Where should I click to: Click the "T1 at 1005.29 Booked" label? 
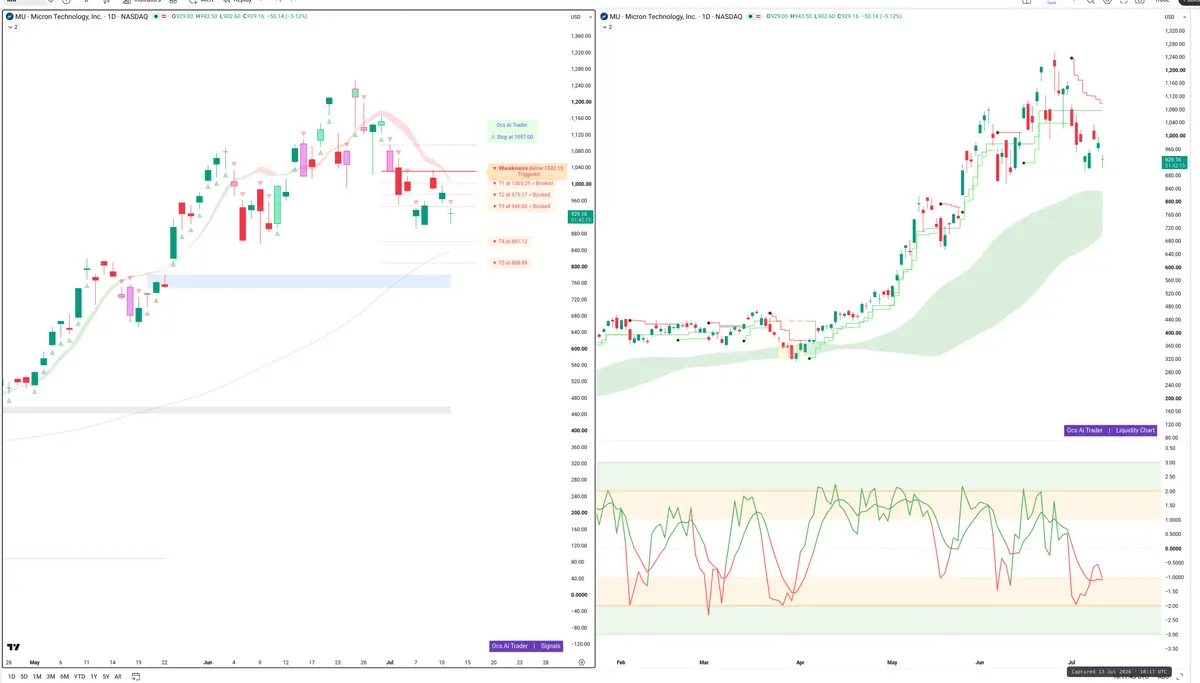(522, 183)
